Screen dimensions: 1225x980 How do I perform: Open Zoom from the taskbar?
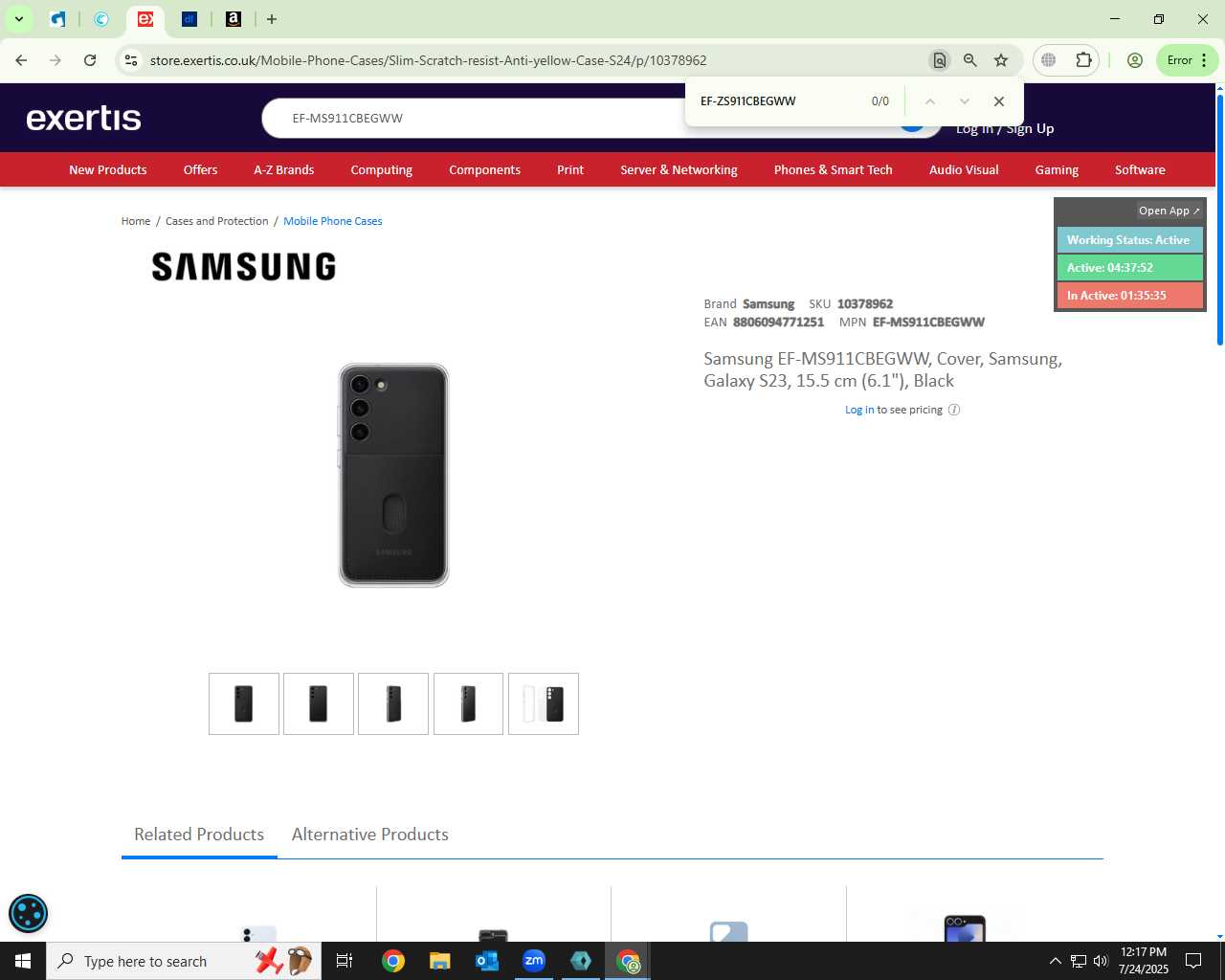tap(534, 961)
